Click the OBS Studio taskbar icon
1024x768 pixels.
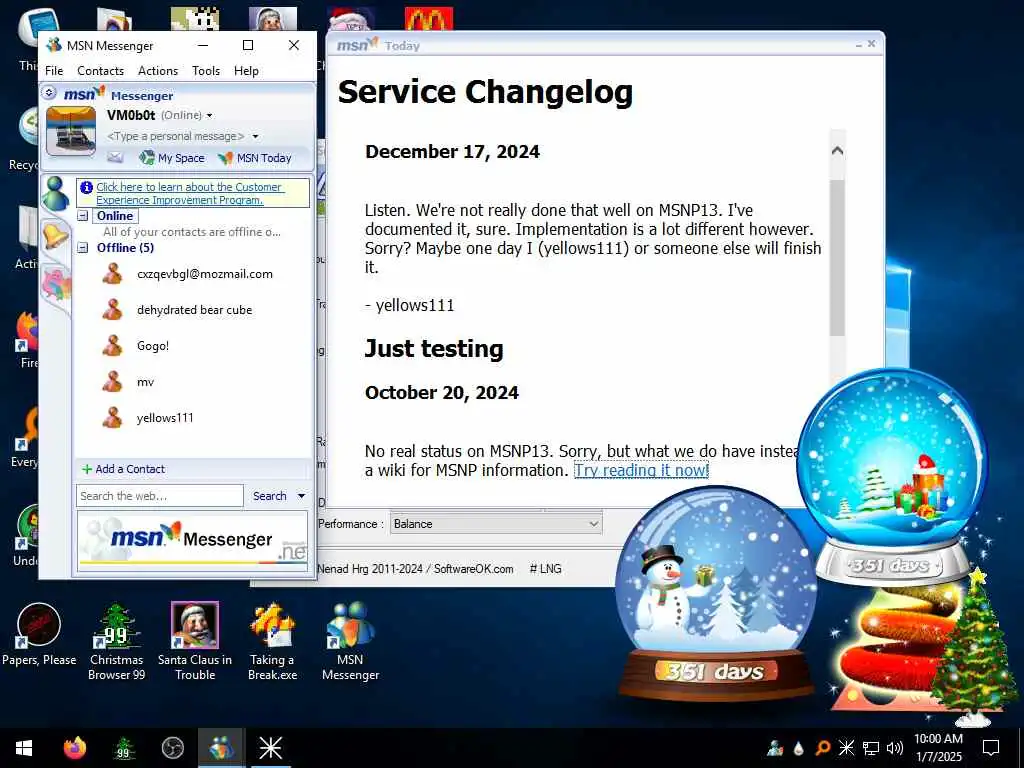pyautogui.click(x=172, y=748)
